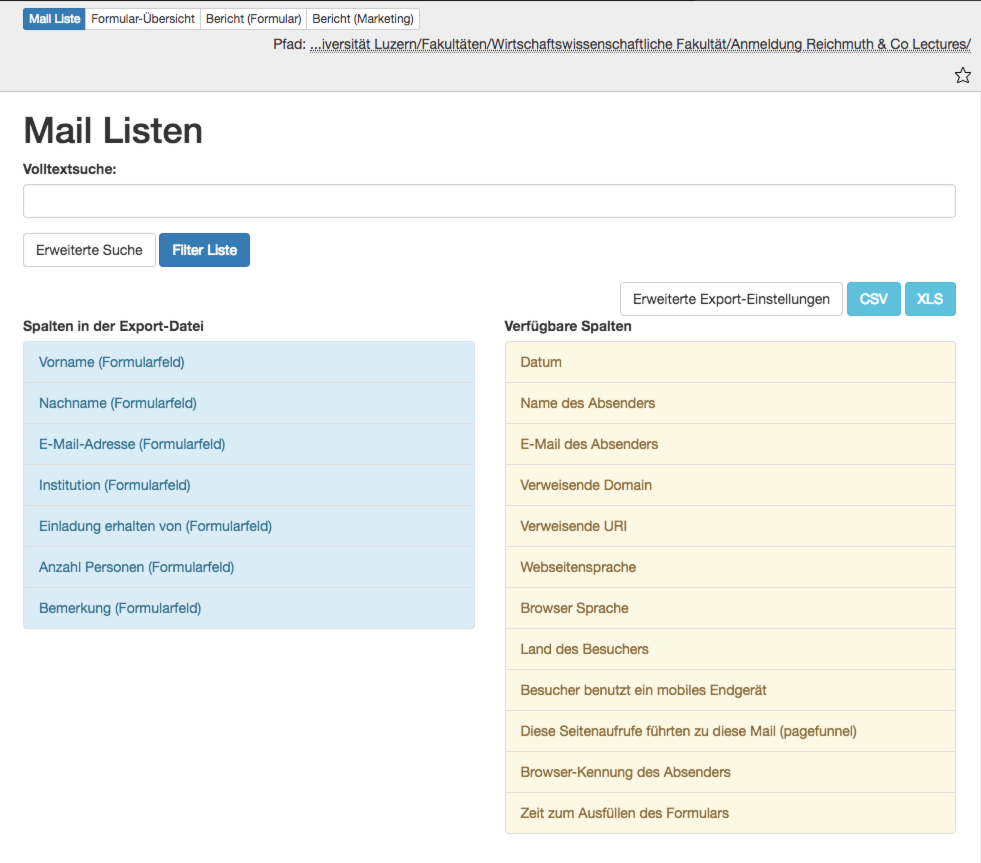Pick available column Browser Sprache
Viewport: 981px width, 863px height.
[x=730, y=608]
